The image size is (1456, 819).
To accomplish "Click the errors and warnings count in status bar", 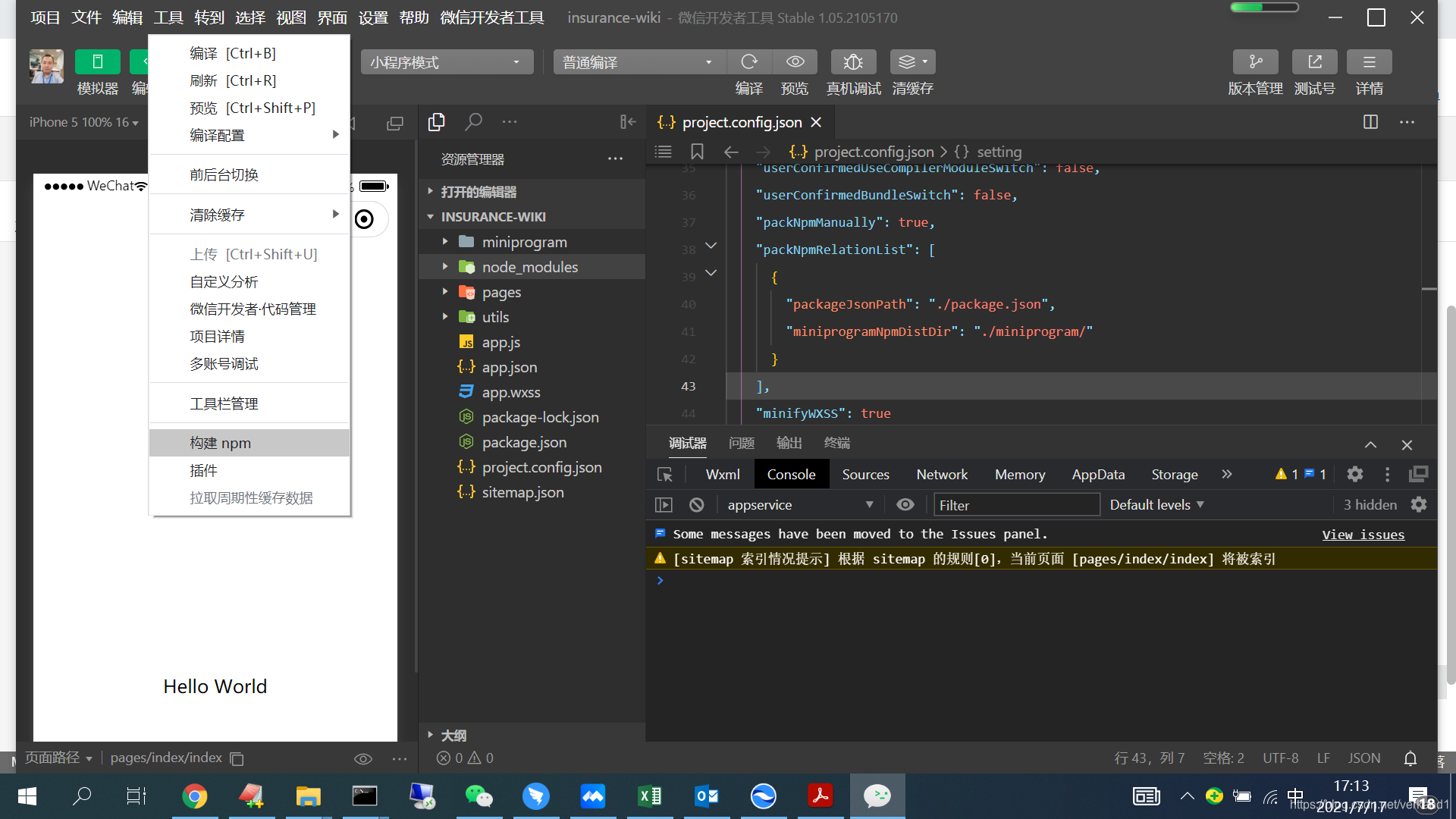I will tap(465, 758).
